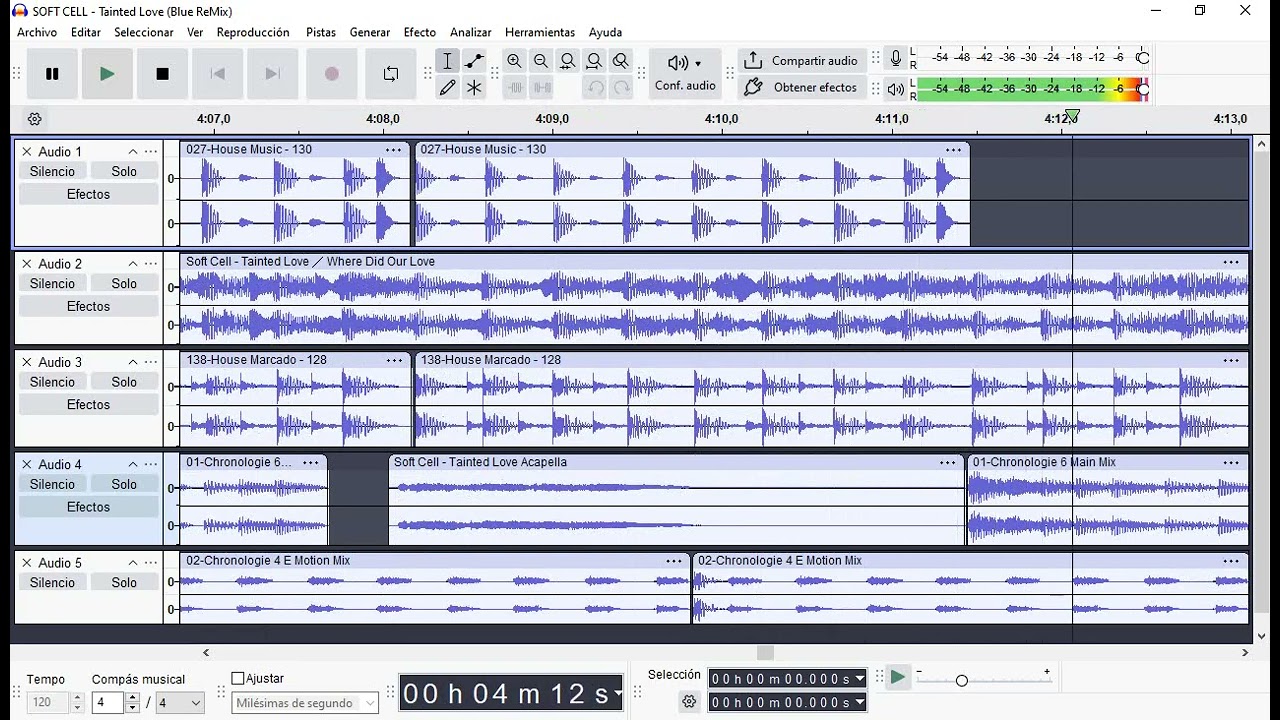
Task: Open Selección settings gear
Action: tap(689, 702)
